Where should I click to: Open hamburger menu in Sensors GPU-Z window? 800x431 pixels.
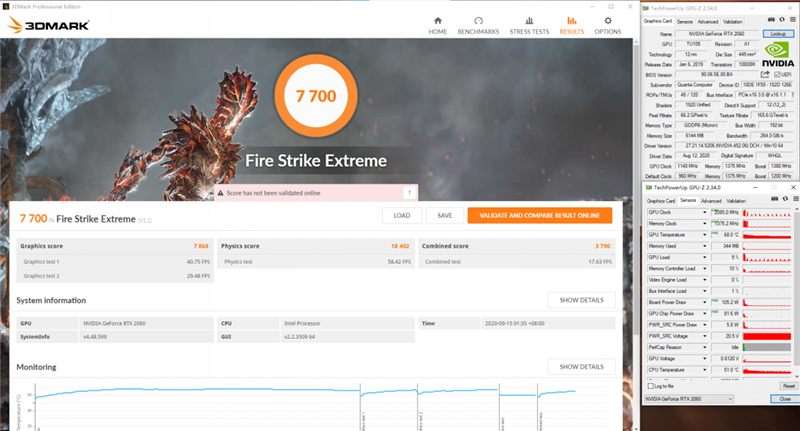pos(795,199)
